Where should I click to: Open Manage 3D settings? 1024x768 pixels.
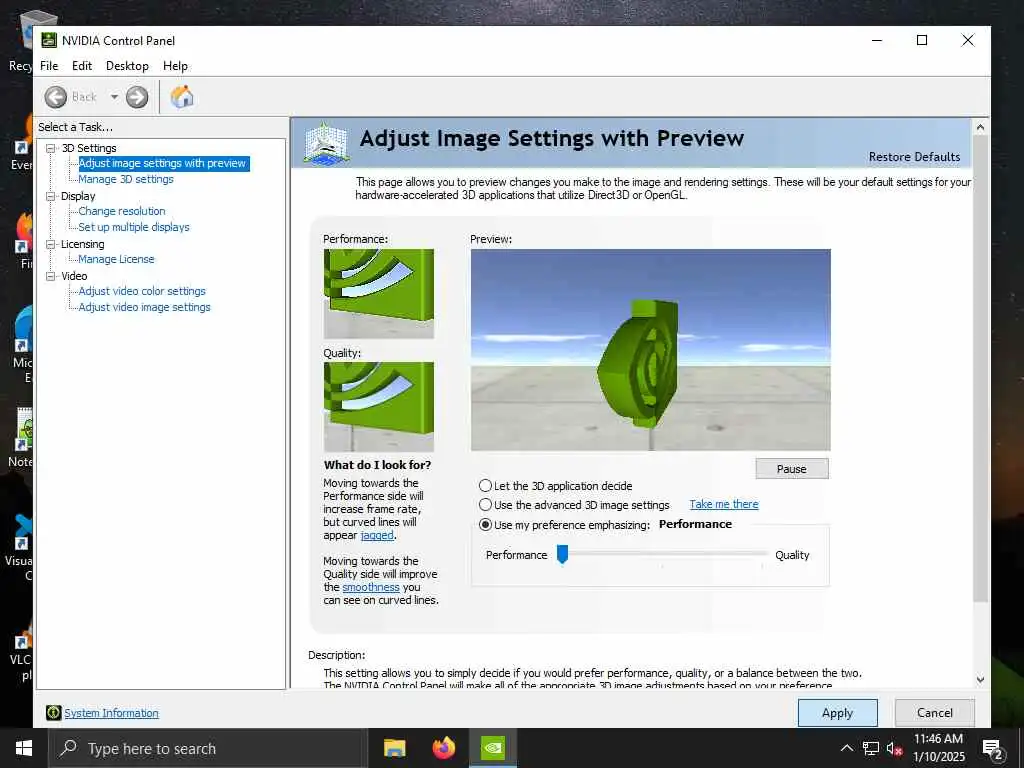click(126, 179)
